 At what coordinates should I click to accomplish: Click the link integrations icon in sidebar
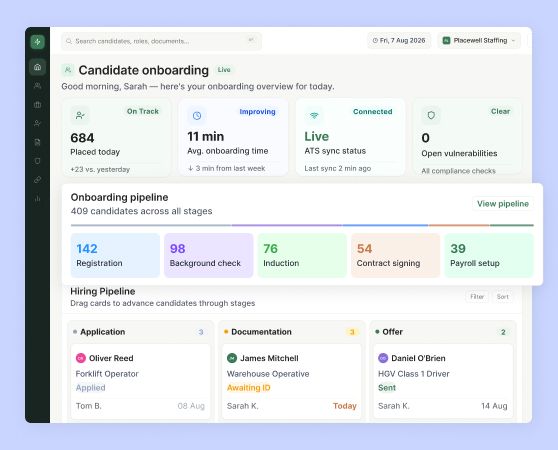[x=37, y=180]
